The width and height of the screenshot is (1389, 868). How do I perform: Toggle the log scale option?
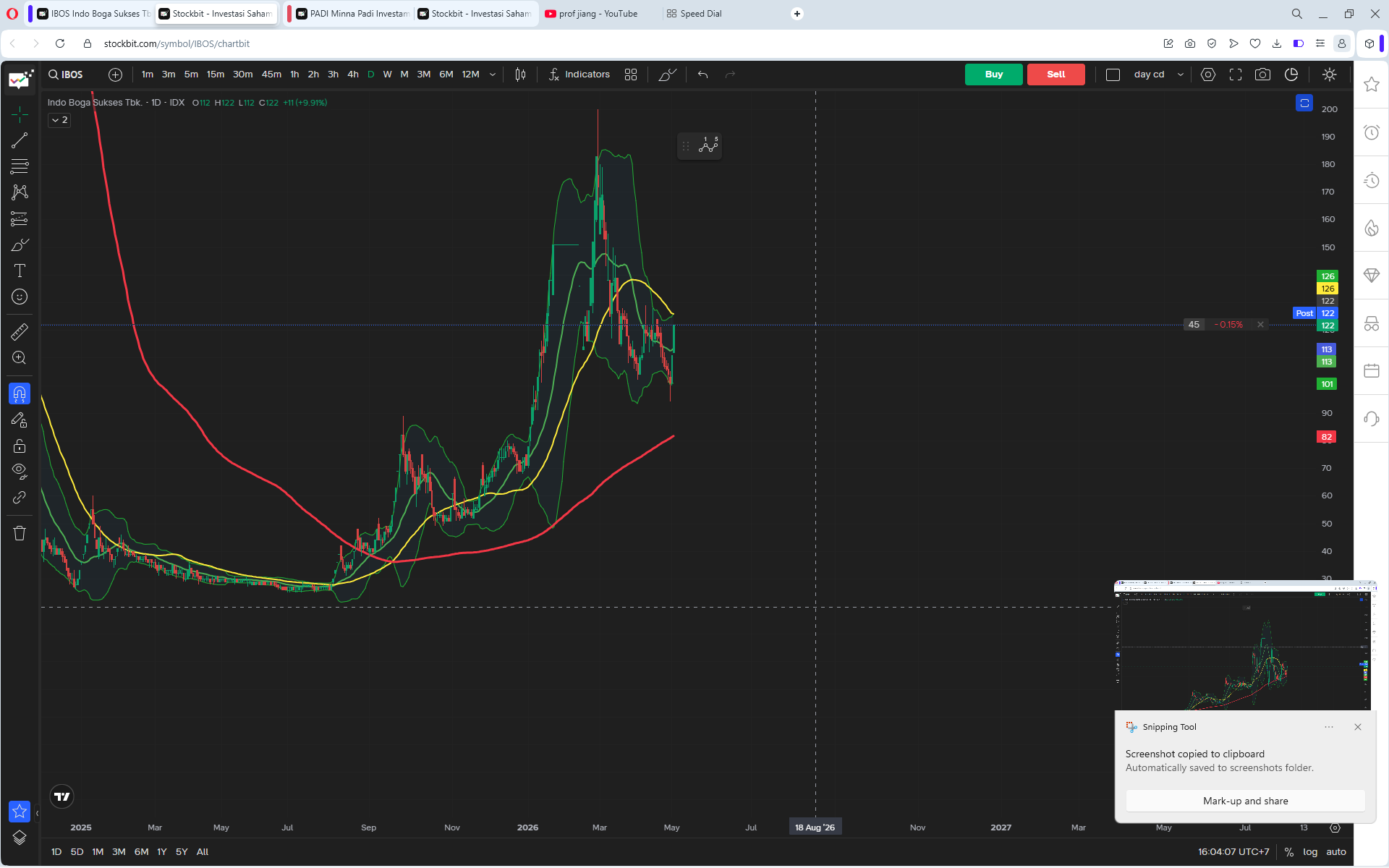click(x=1310, y=851)
